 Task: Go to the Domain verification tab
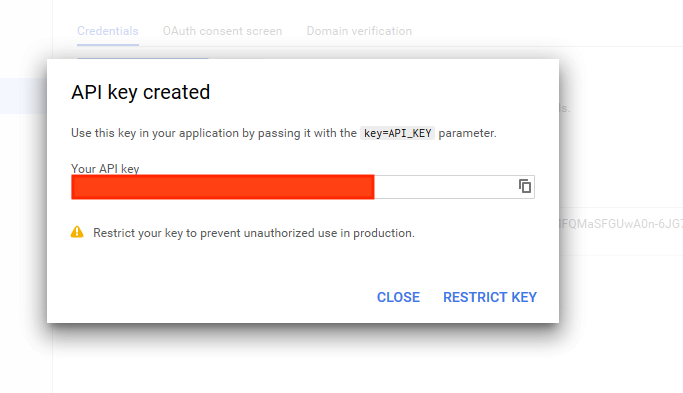[x=359, y=31]
